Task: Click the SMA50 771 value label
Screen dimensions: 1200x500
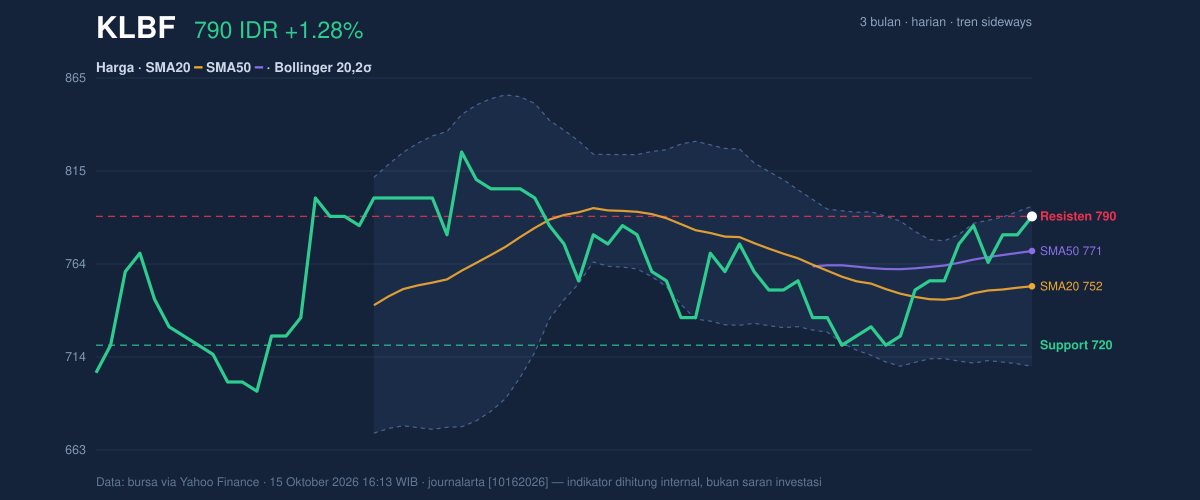Action: point(1071,250)
